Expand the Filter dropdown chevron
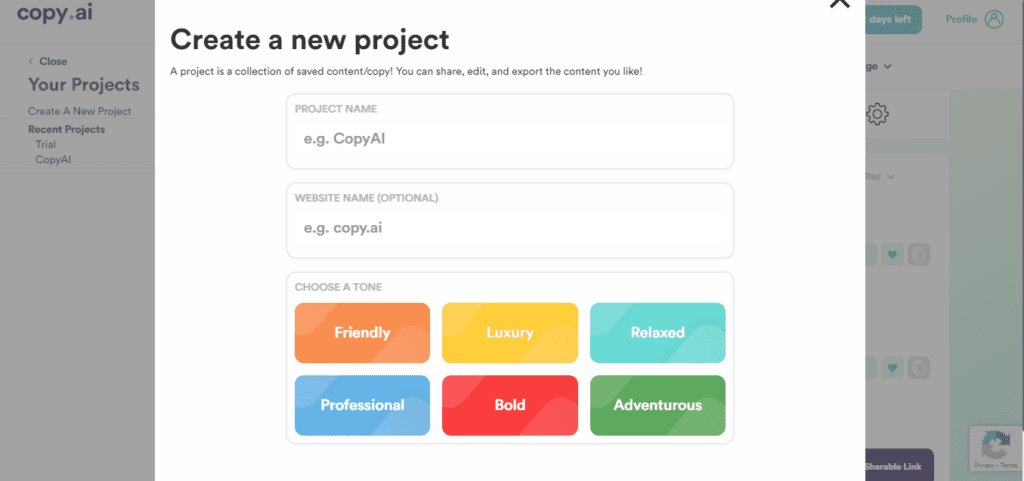Image resolution: width=1024 pixels, height=481 pixels. (891, 177)
